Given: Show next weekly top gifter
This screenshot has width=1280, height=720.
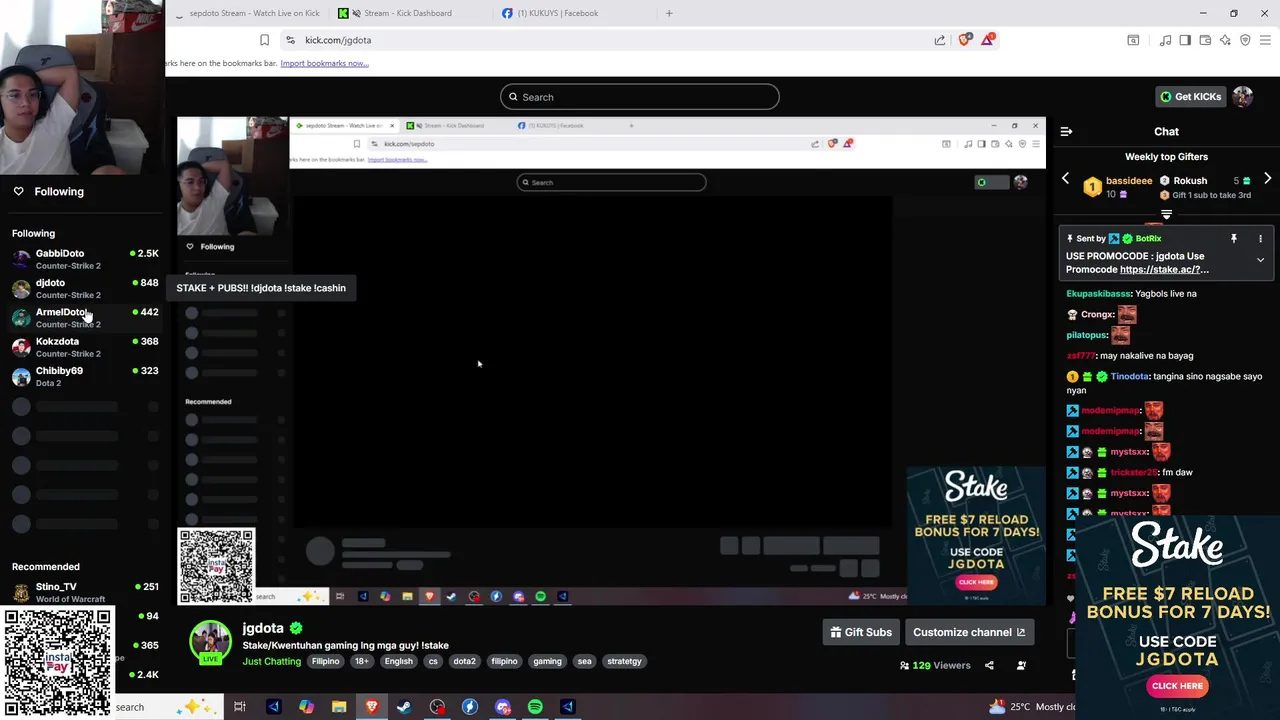Looking at the screenshot, I should coord(1267,179).
